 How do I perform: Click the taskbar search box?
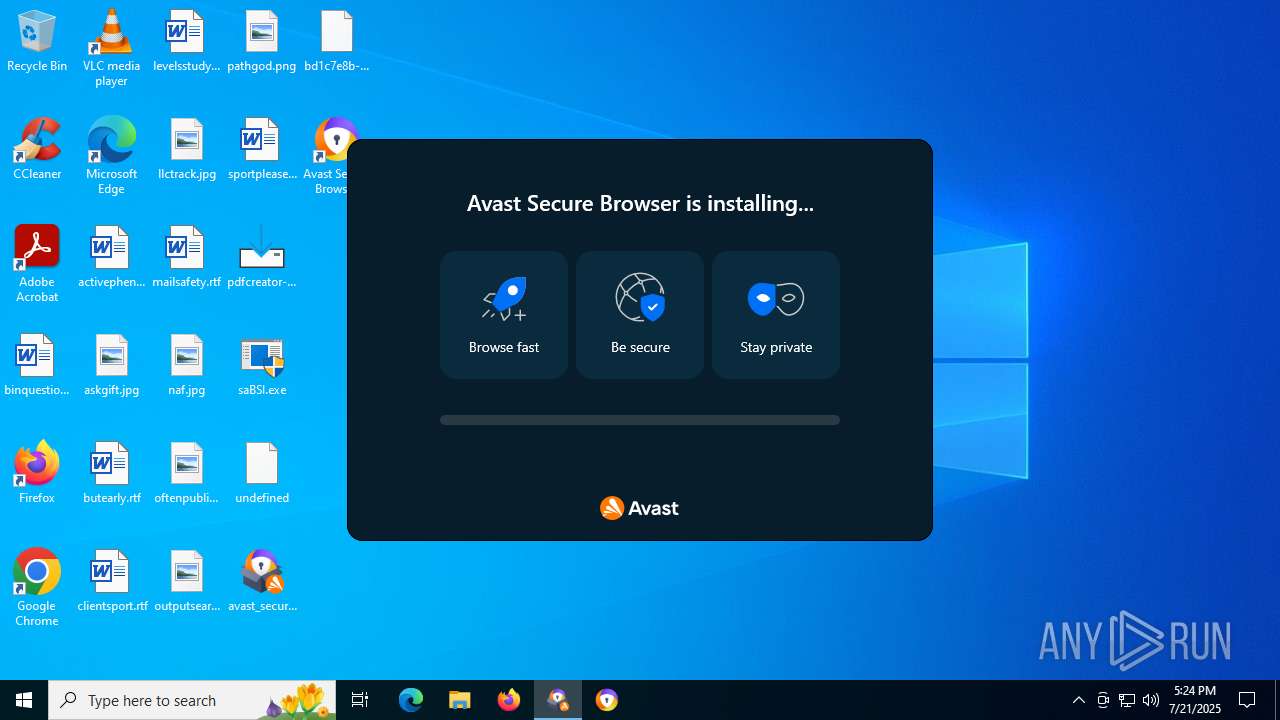pos(192,700)
